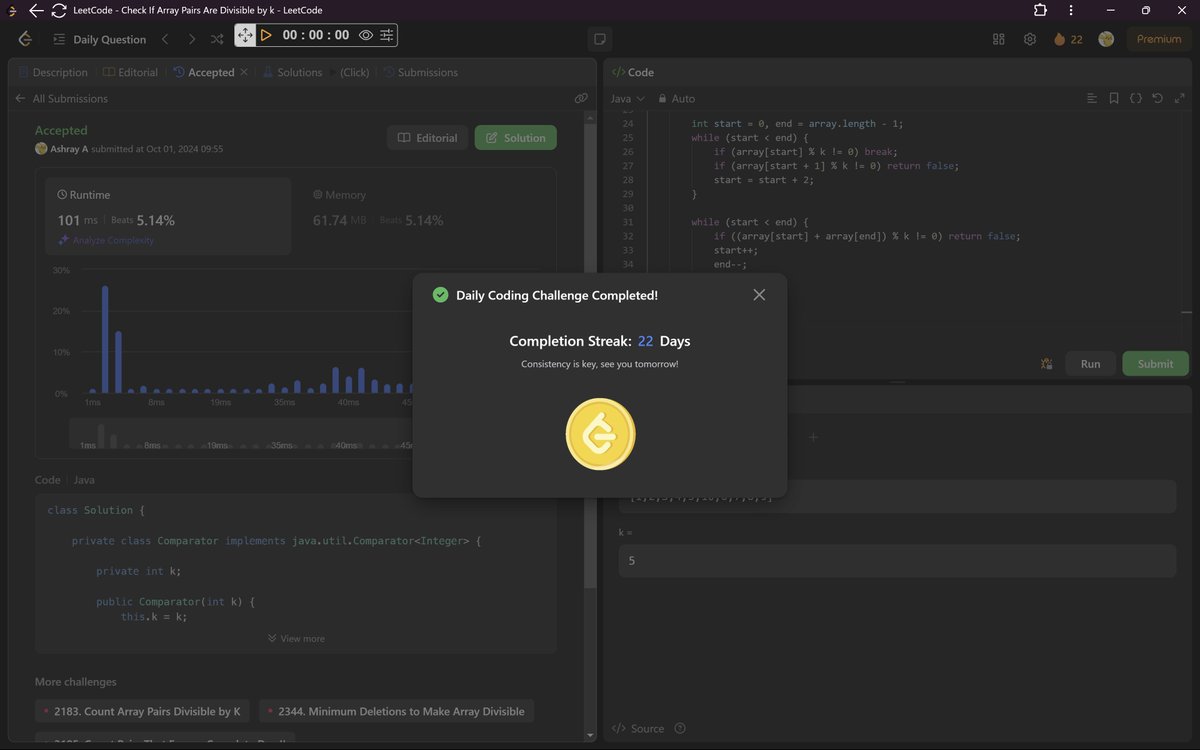The image size is (1200, 750).
Task: Click the debugger icon left of Run
Action: tap(1047, 363)
